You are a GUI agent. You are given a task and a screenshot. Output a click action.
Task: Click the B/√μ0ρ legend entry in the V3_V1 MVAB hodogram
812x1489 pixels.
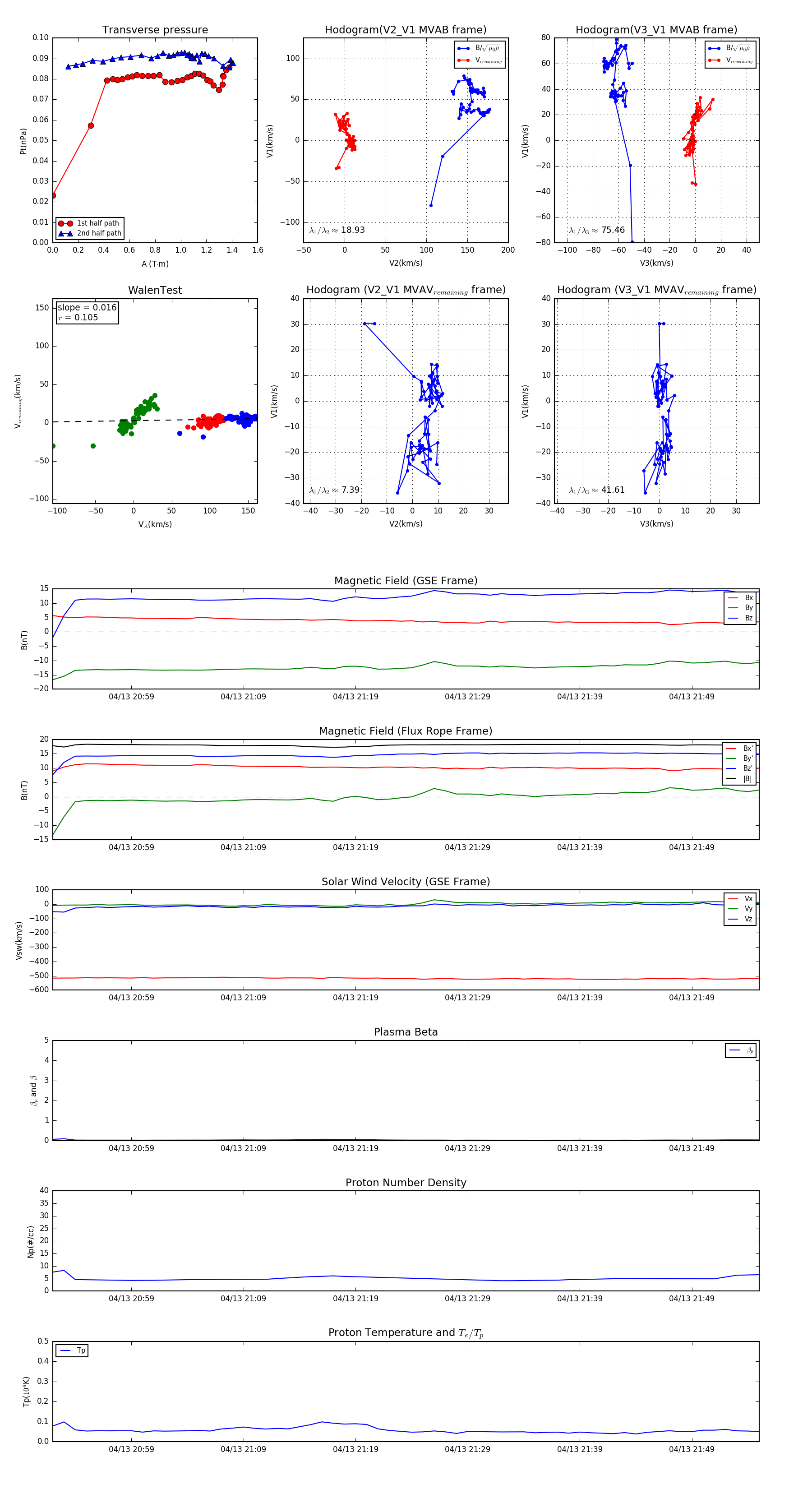(730, 48)
